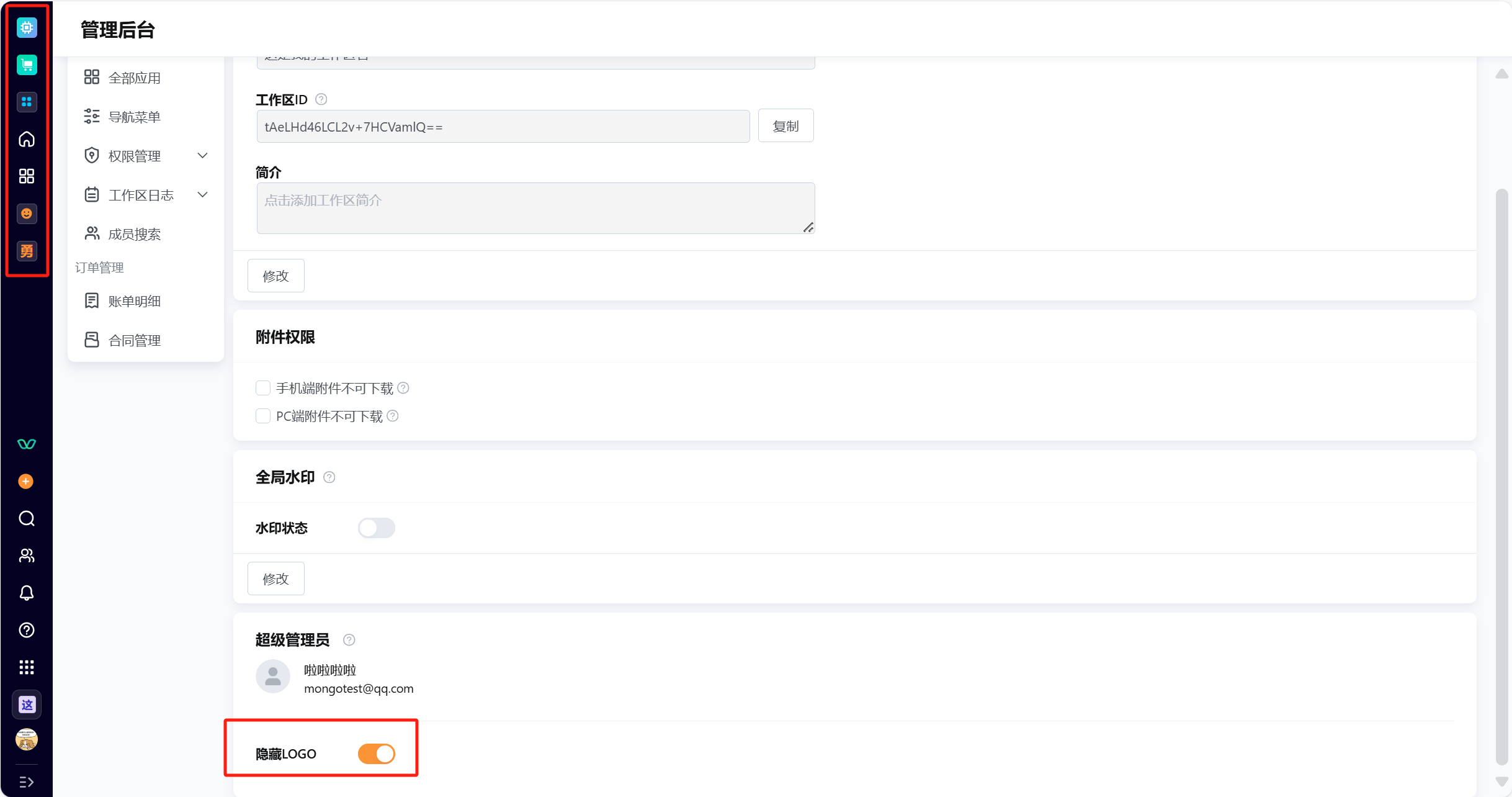The width and height of the screenshot is (1512, 797).
Task: Expand the sidebar with bottom arrow icon
Action: coord(27,781)
